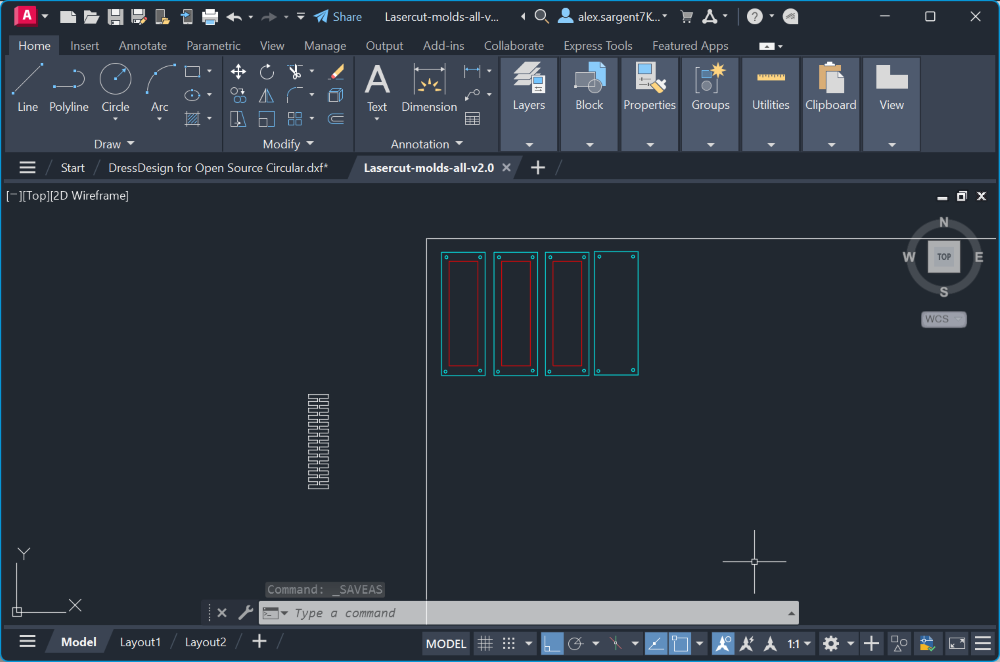This screenshot has height=662, width=1000.
Task: Click the Dimension tool
Action: tap(429, 87)
